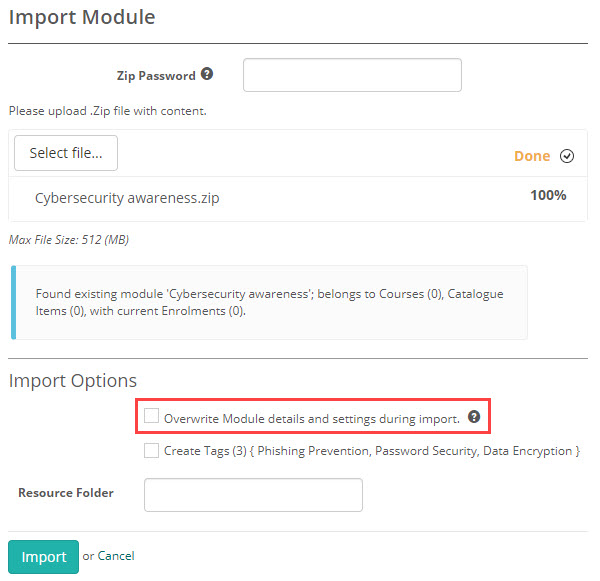Screen dimensions: 600x581
Task: Click the circled checkmark next to Done
Action: click(567, 156)
